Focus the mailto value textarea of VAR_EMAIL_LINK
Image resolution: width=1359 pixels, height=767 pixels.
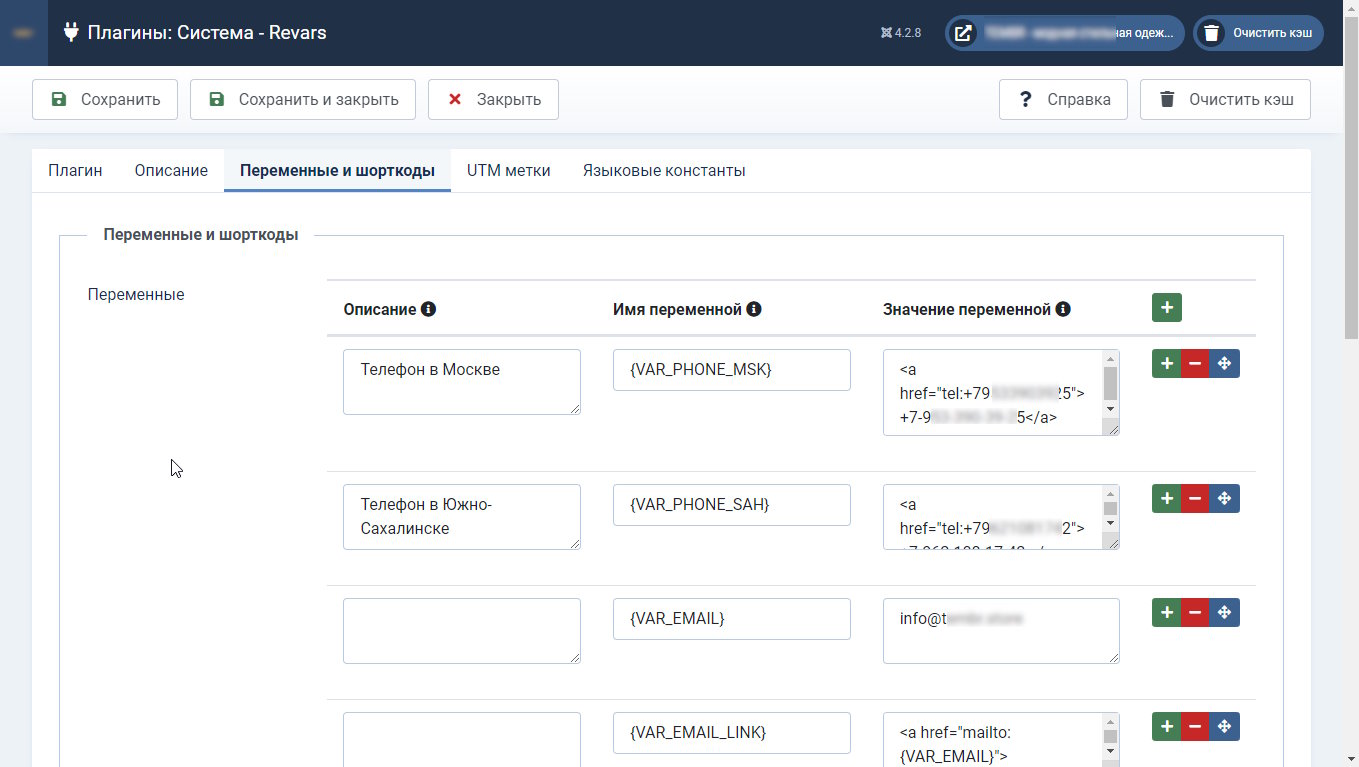click(1001, 740)
